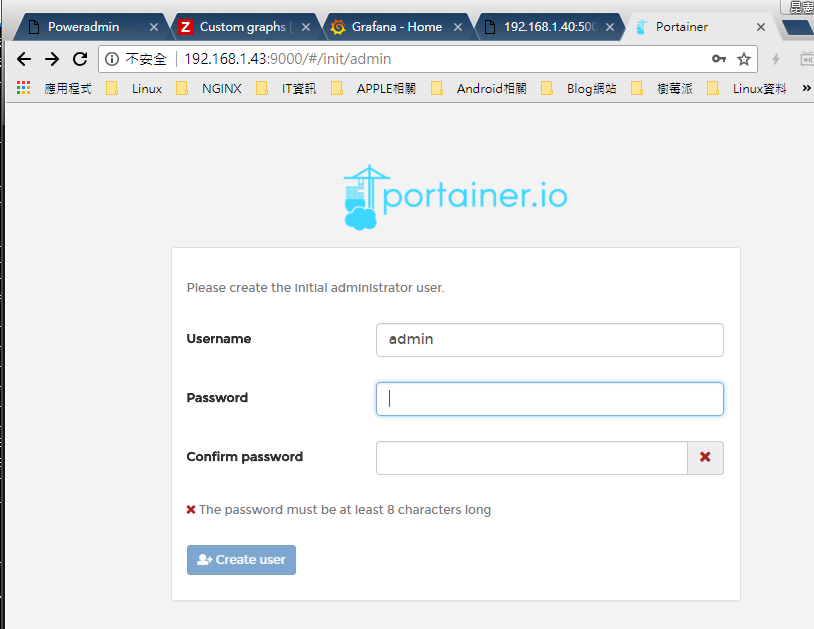This screenshot has width=814, height=629.
Task: Click 'The password must be at least 8 characters long' text
Action: (x=345, y=510)
